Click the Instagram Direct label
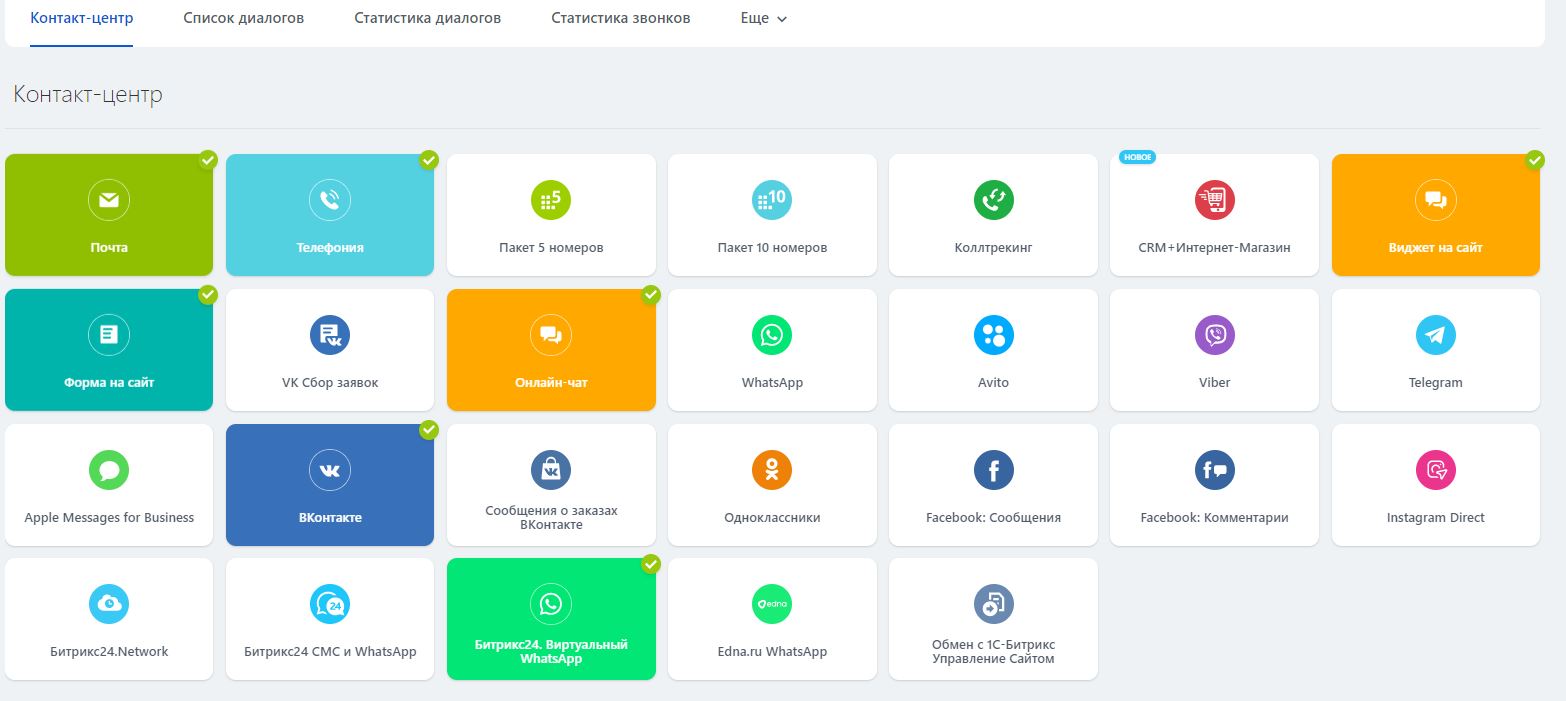The image size is (1566, 701). (x=1436, y=517)
